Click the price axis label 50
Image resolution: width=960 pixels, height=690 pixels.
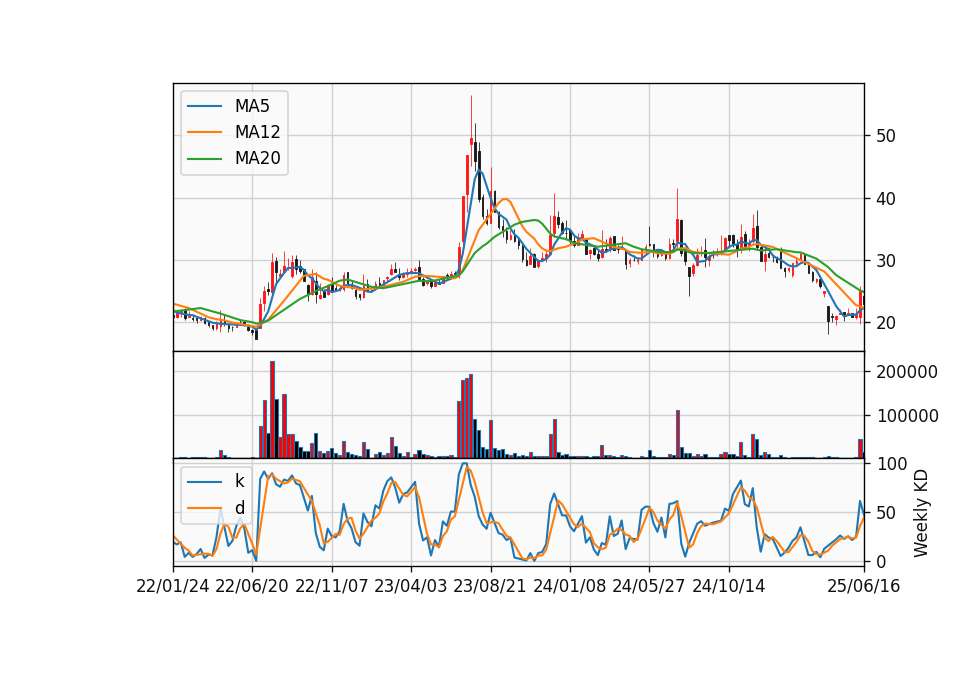pyautogui.click(x=886, y=136)
